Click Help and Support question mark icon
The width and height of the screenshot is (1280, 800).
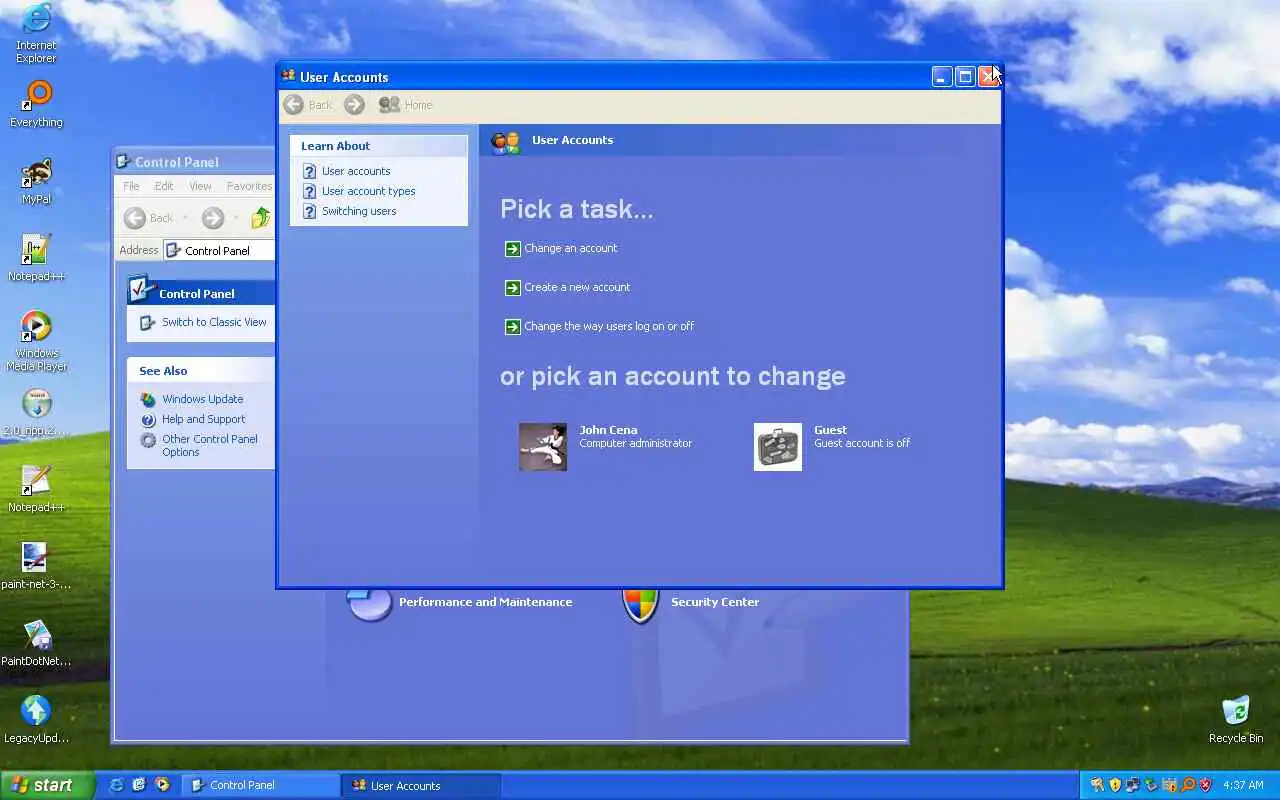148,420
